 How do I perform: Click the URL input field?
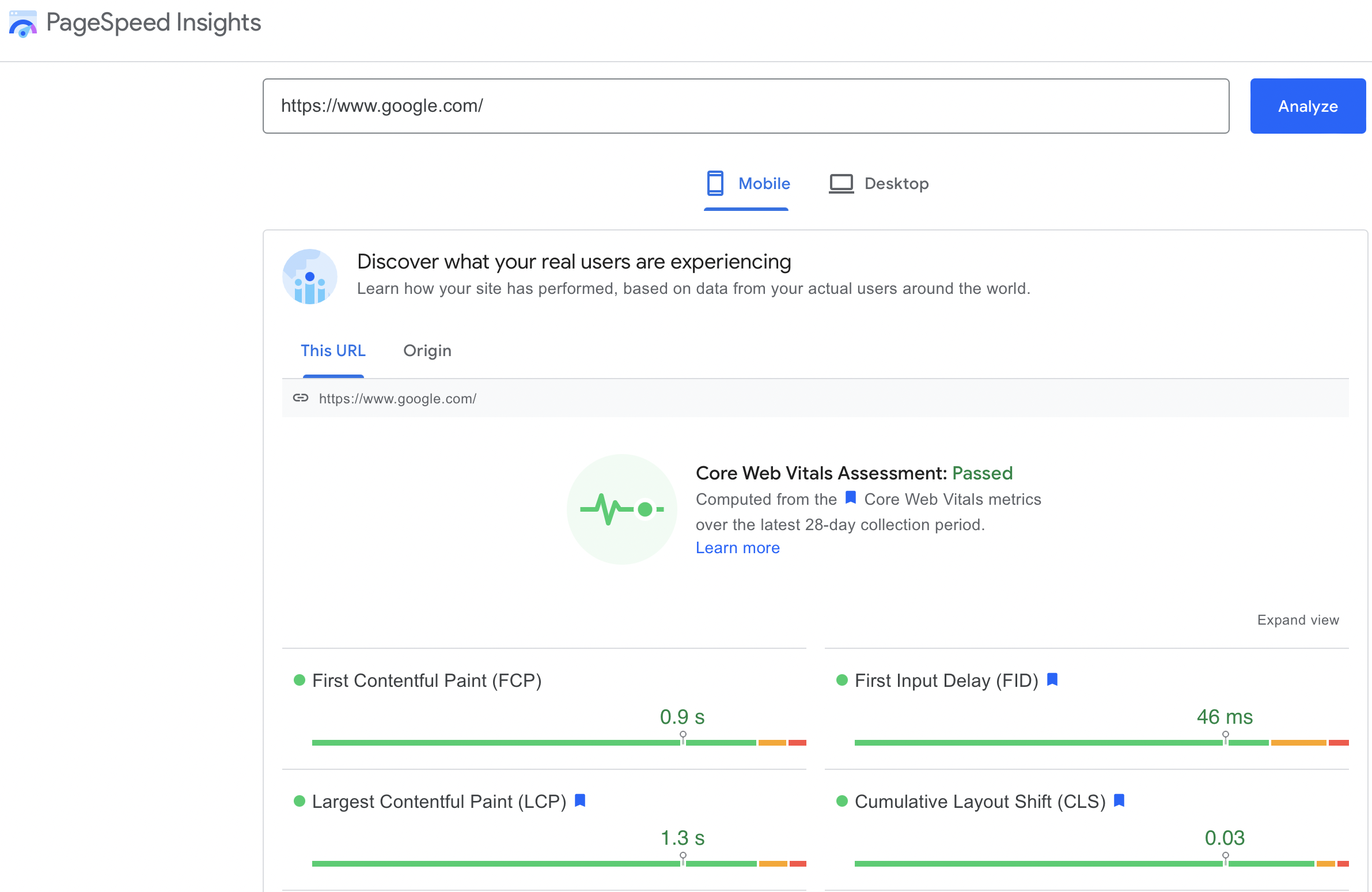tap(745, 106)
